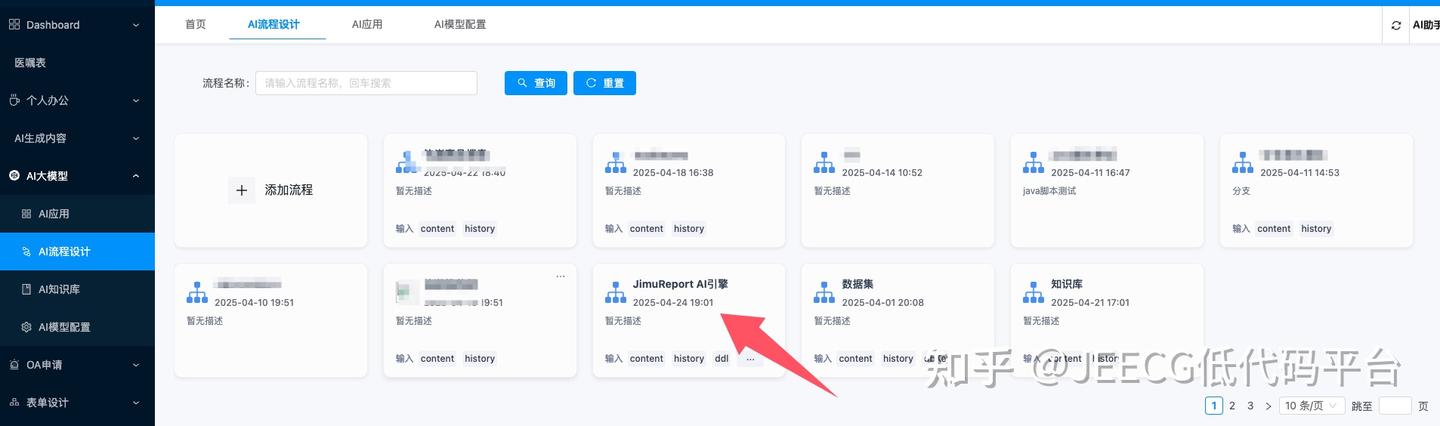1440x426 pixels.
Task: Click the 2025-04-21 17:01 timestamp
Action: 1090,303
